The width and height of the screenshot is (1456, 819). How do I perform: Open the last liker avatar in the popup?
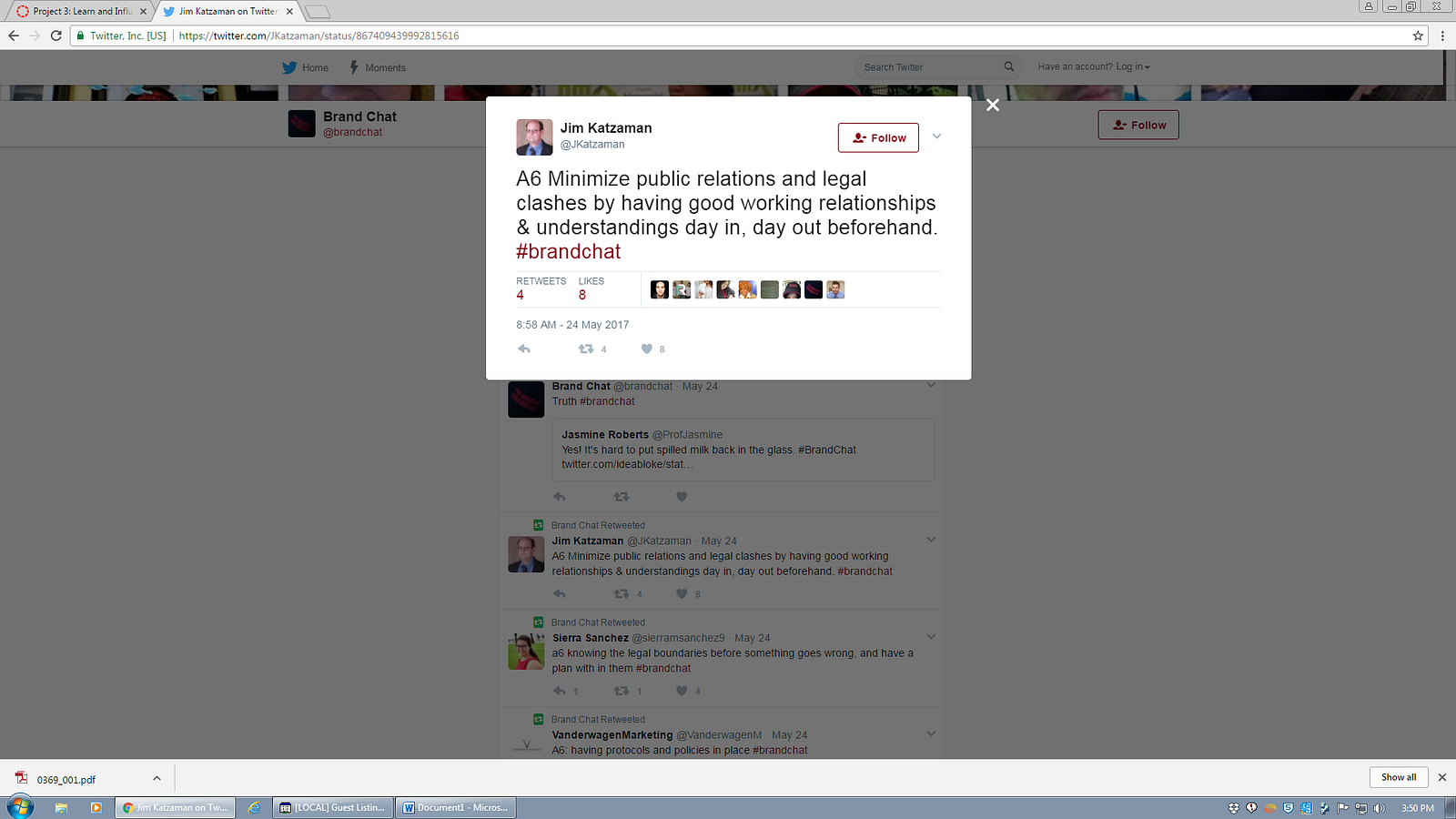tap(835, 289)
